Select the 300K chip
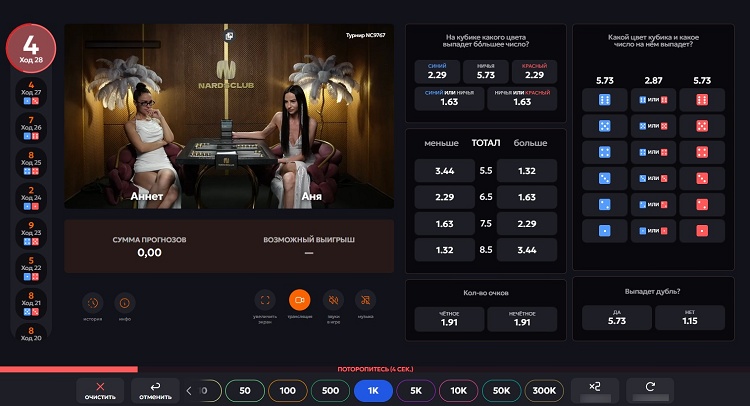The height and width of the screenshot is (406, 750). 544,391
